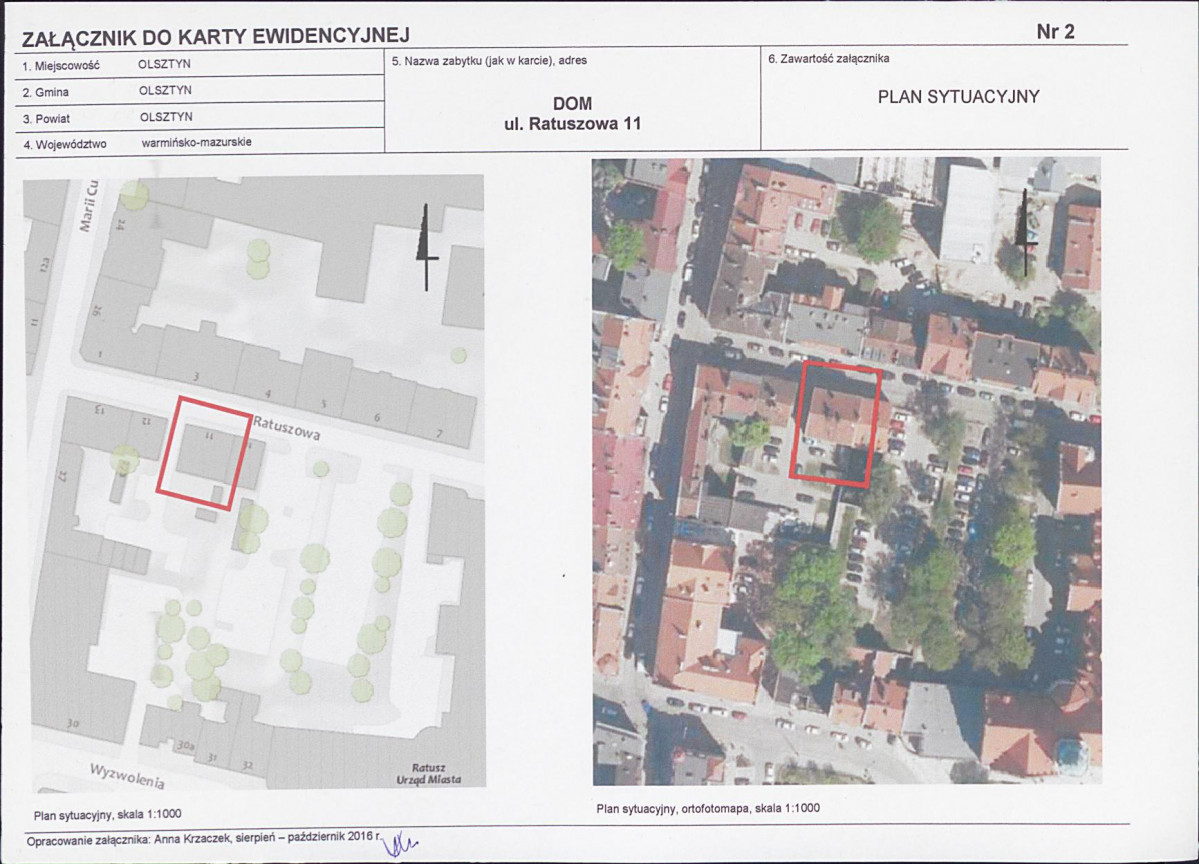
Task: Click the large white-roofed building in the orthophoto
Action: (968, 213)
